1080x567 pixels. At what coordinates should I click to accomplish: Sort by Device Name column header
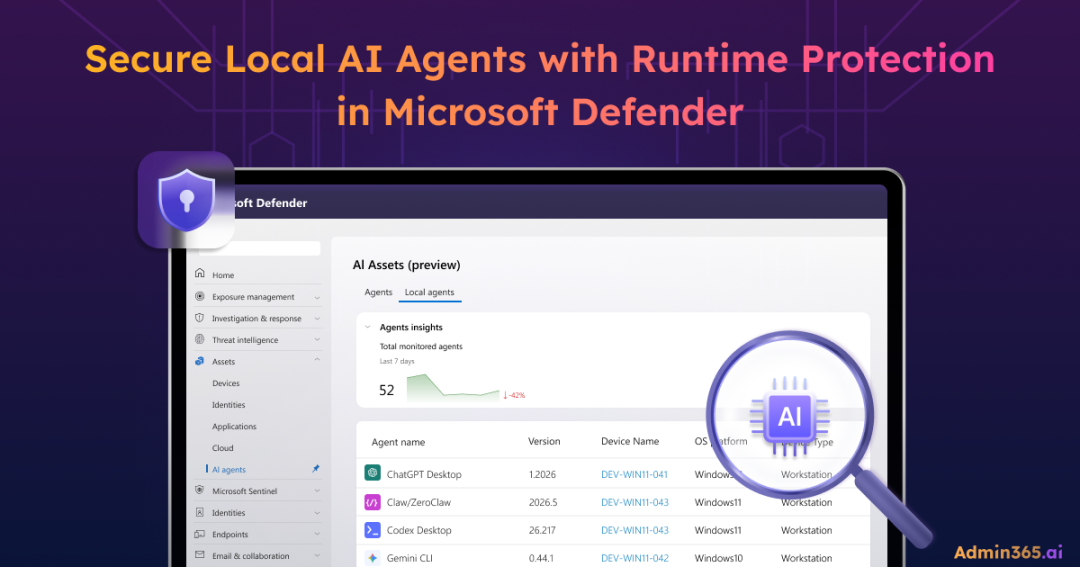(630, 441)
